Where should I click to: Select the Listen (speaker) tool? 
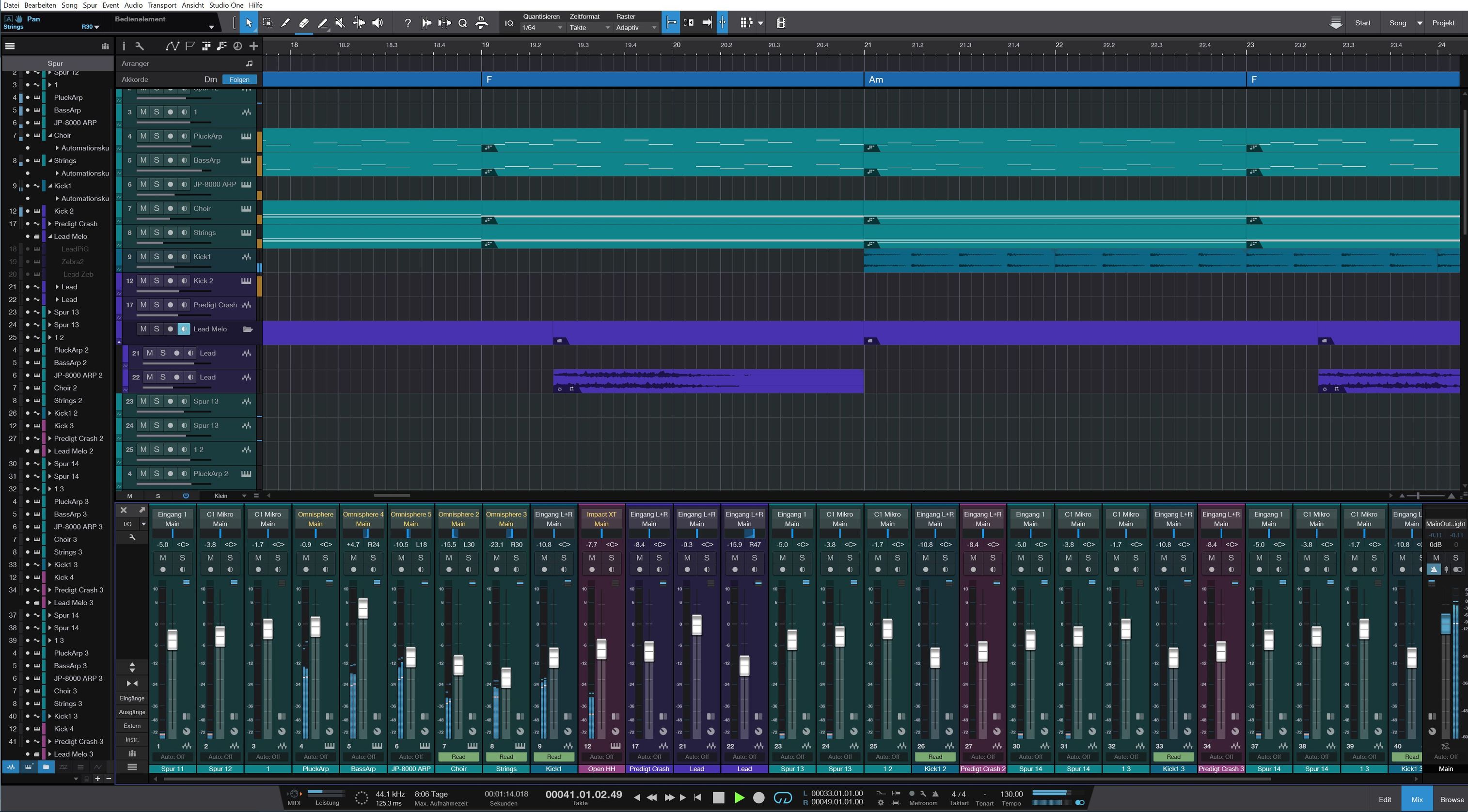coord(377,23)
